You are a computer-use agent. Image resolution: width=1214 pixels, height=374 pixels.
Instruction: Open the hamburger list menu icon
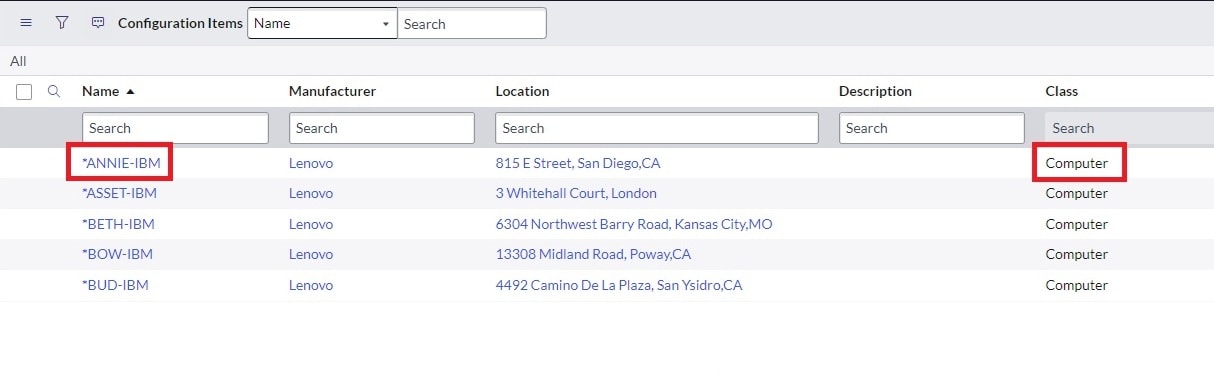(26, 23)
